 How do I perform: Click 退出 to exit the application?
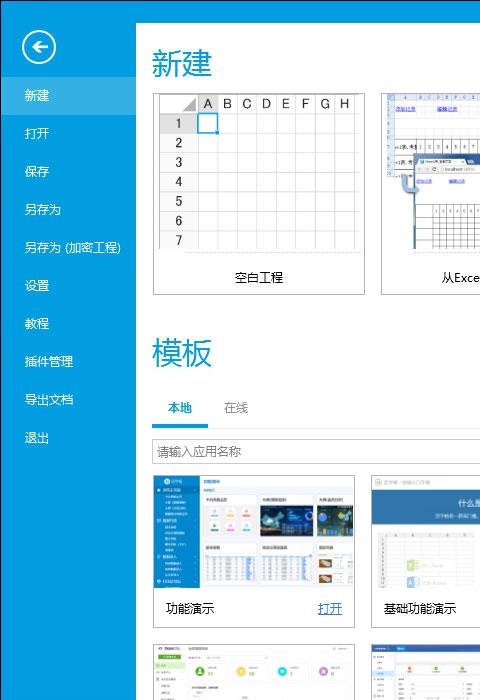(68, 438)
